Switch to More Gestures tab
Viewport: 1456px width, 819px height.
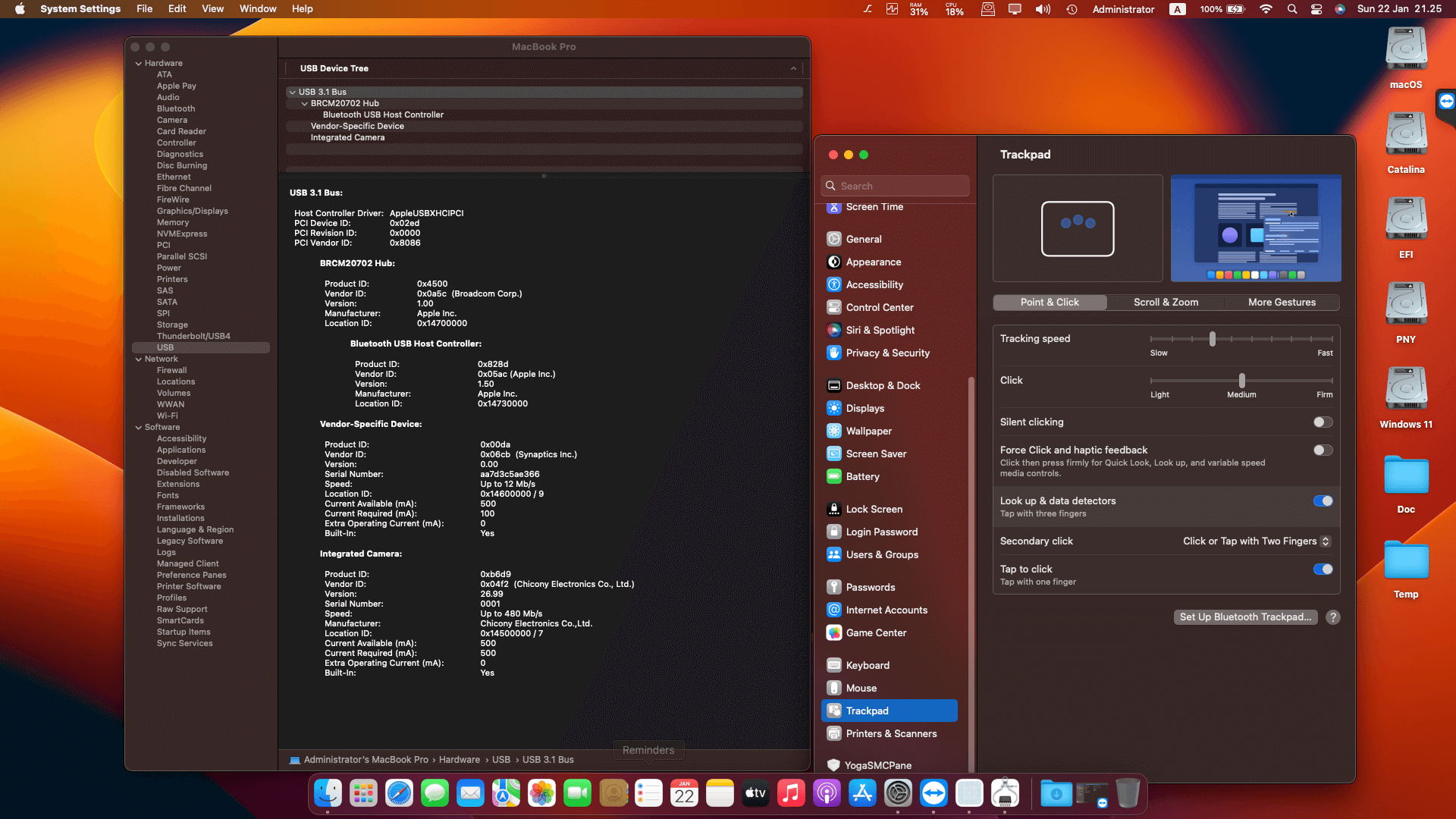1282,303
